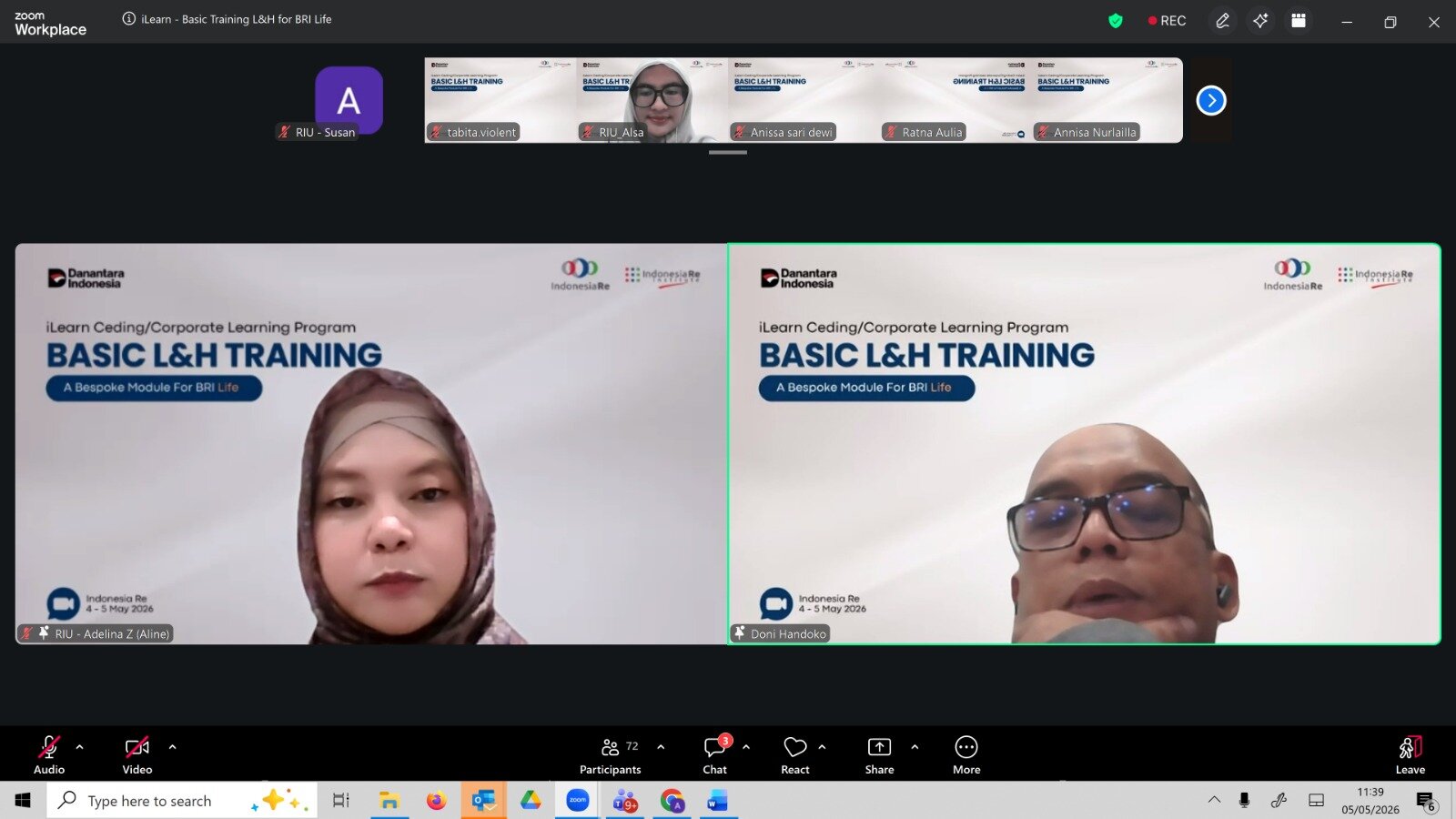1456x819 pixels.
Task: Open the Windows notification center
Action: pos(1426,801)
